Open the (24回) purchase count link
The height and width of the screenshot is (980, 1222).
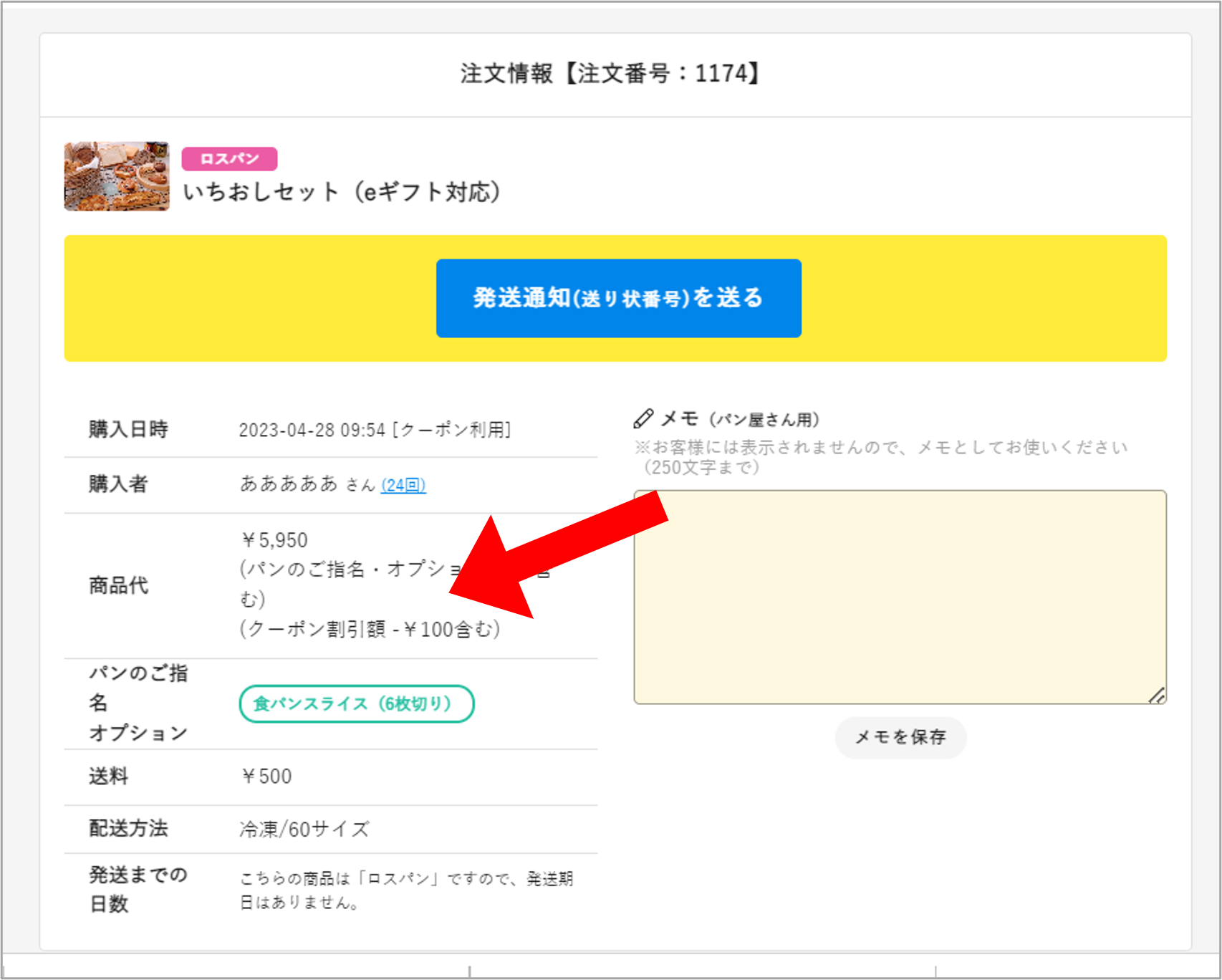403,486
